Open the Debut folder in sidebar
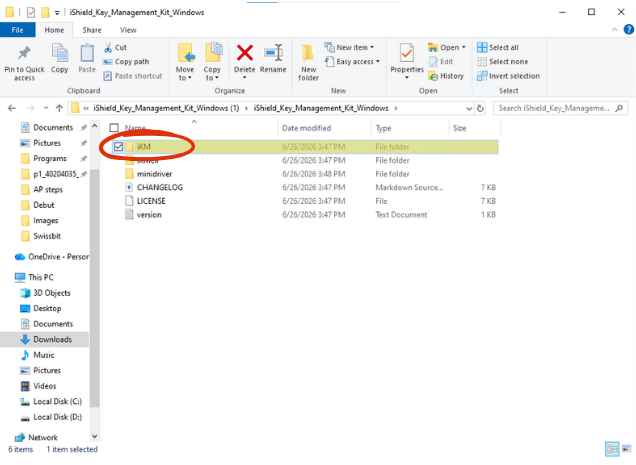Viewport: 636px width, 465px height. click(x=43, y=205)
